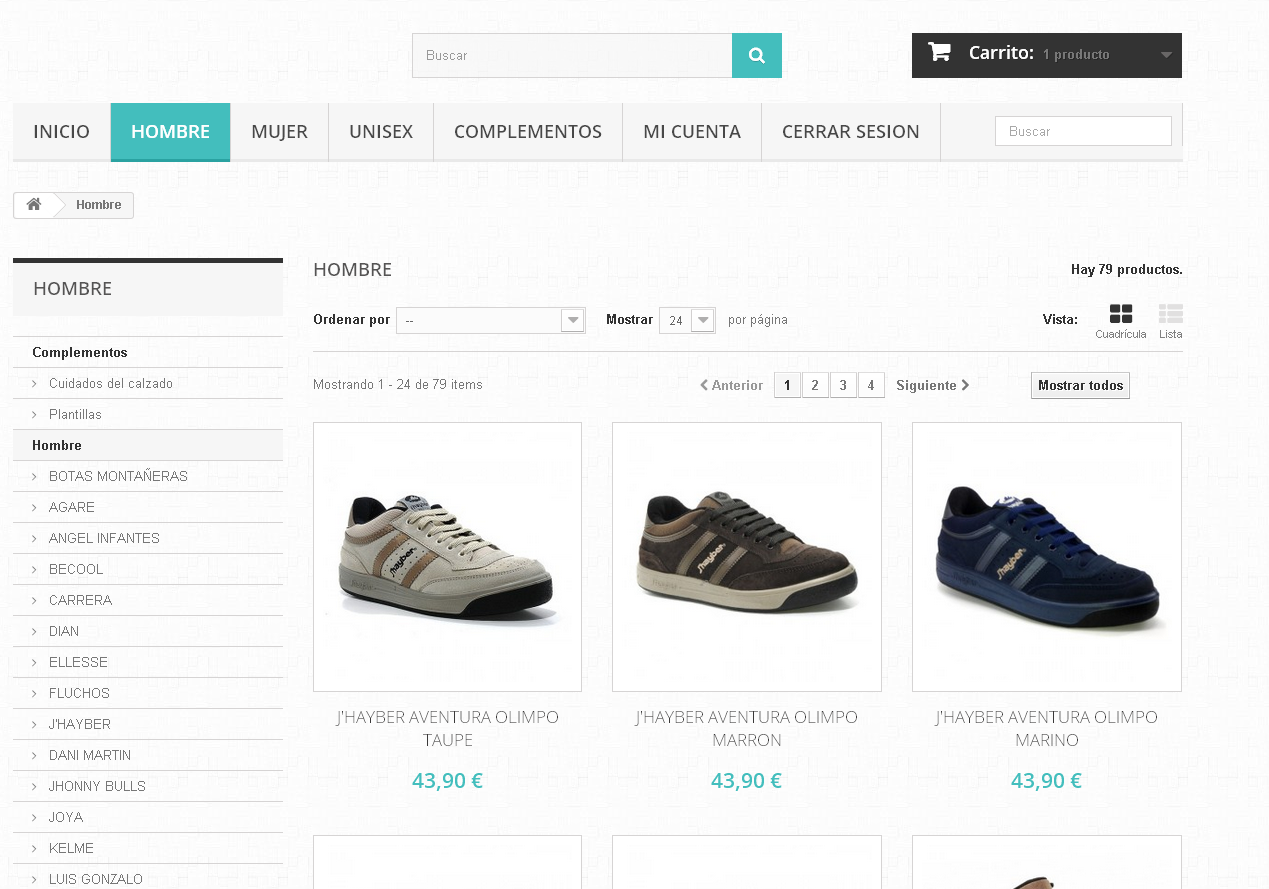Click the Mostrar todos button
This screenshot has height=889, width=1269.
tap(1080, 385)
